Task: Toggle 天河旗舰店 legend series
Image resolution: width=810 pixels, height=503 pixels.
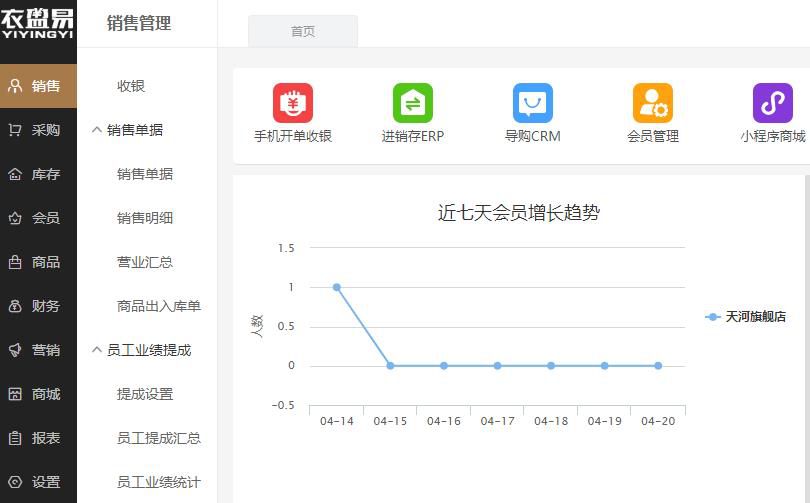Action: 746,317
